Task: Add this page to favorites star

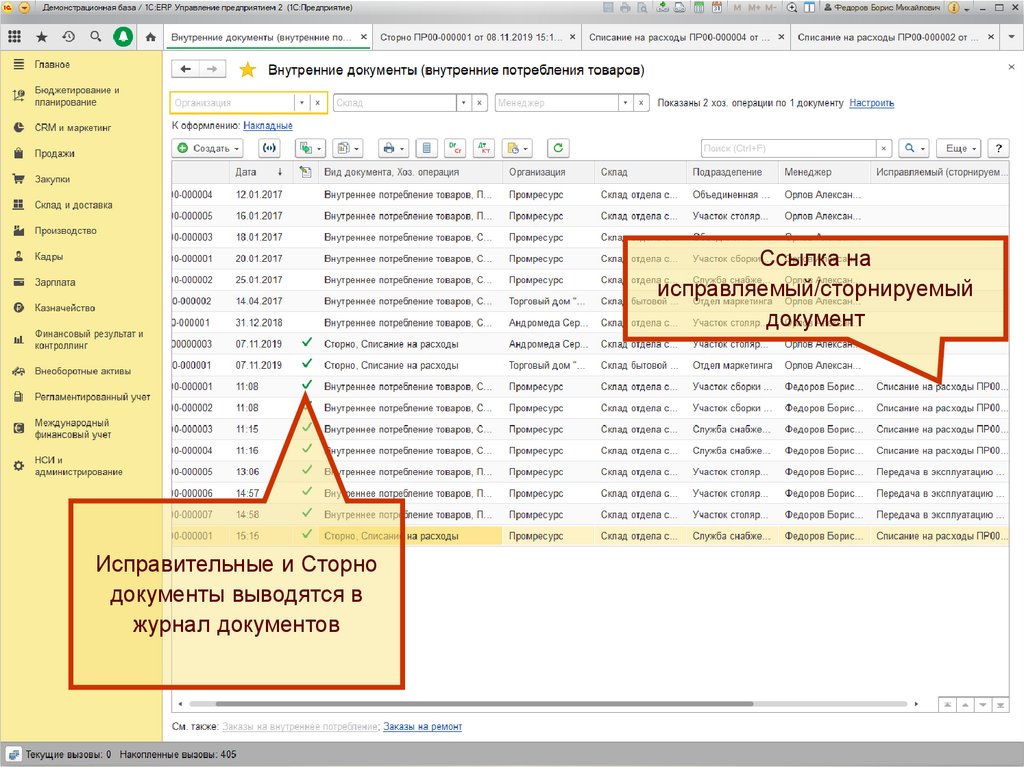Action: pyautogui.click(x=248, y=70)
